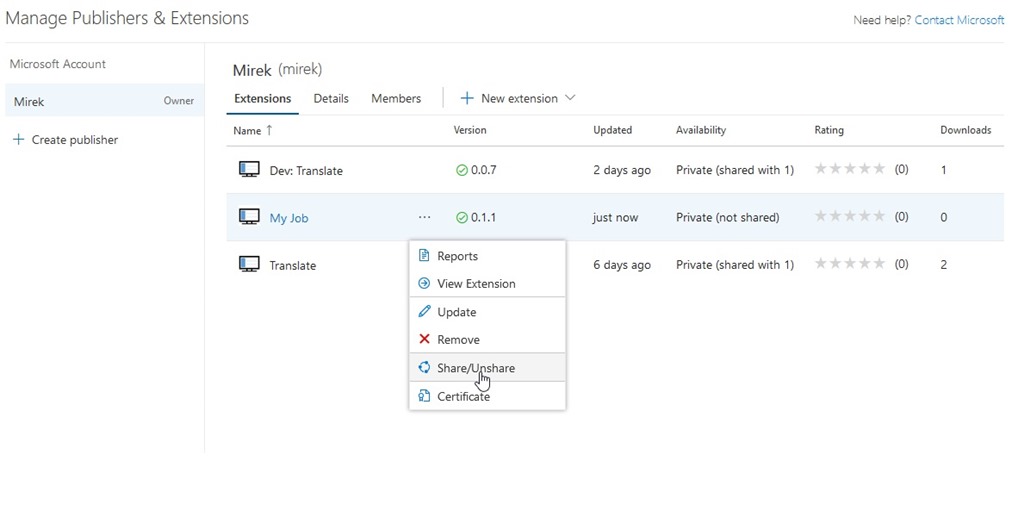
Task: Click the View Extension arrow icon
Action: coord(424,284)
